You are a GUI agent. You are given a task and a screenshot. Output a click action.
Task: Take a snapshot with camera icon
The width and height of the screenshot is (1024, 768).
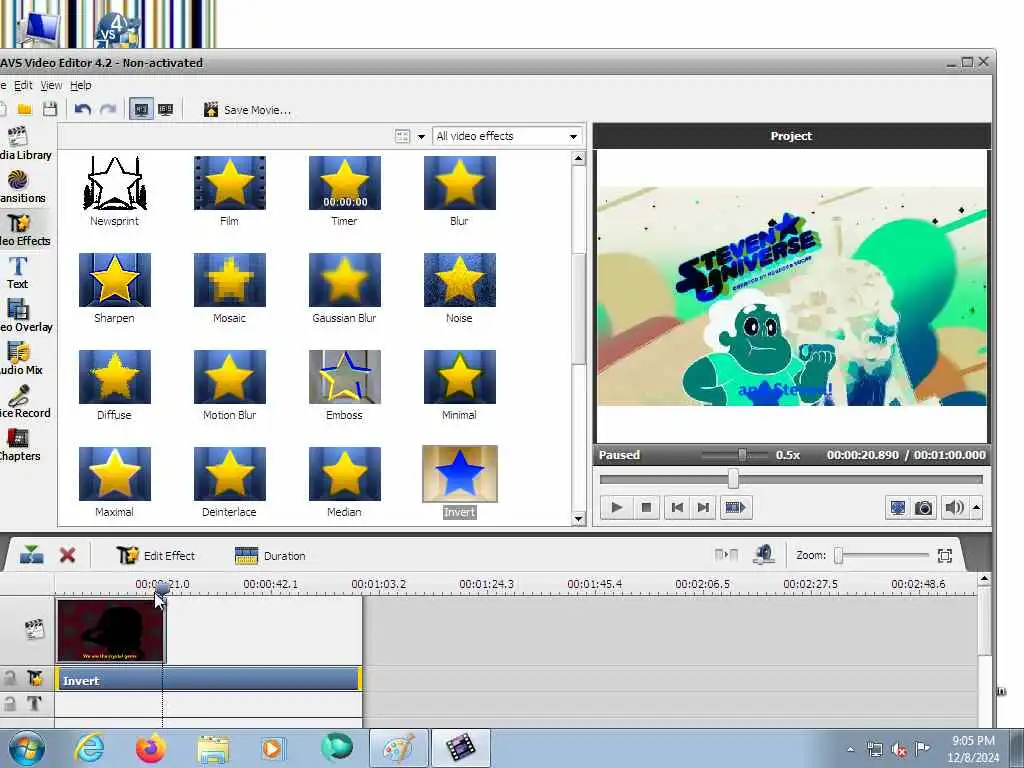(x=923, y=507)
